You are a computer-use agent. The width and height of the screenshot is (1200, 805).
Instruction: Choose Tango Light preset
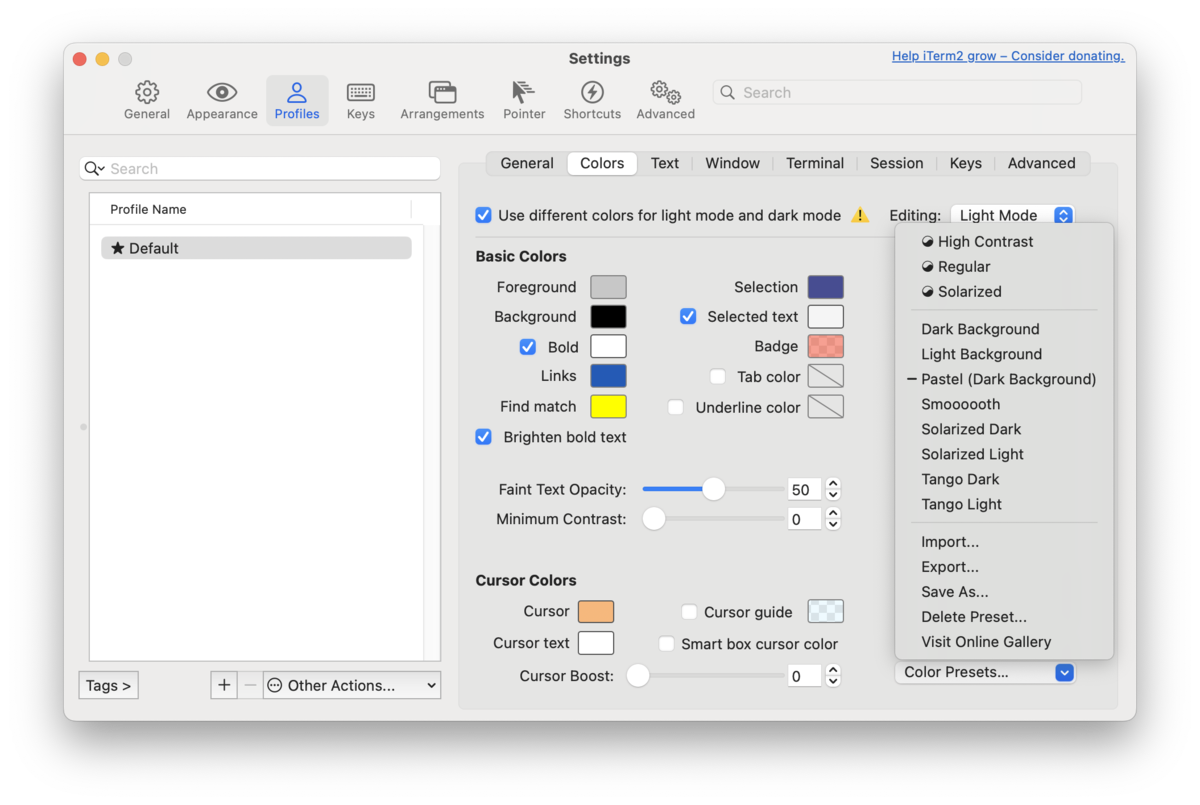[x=1004, y=504]
